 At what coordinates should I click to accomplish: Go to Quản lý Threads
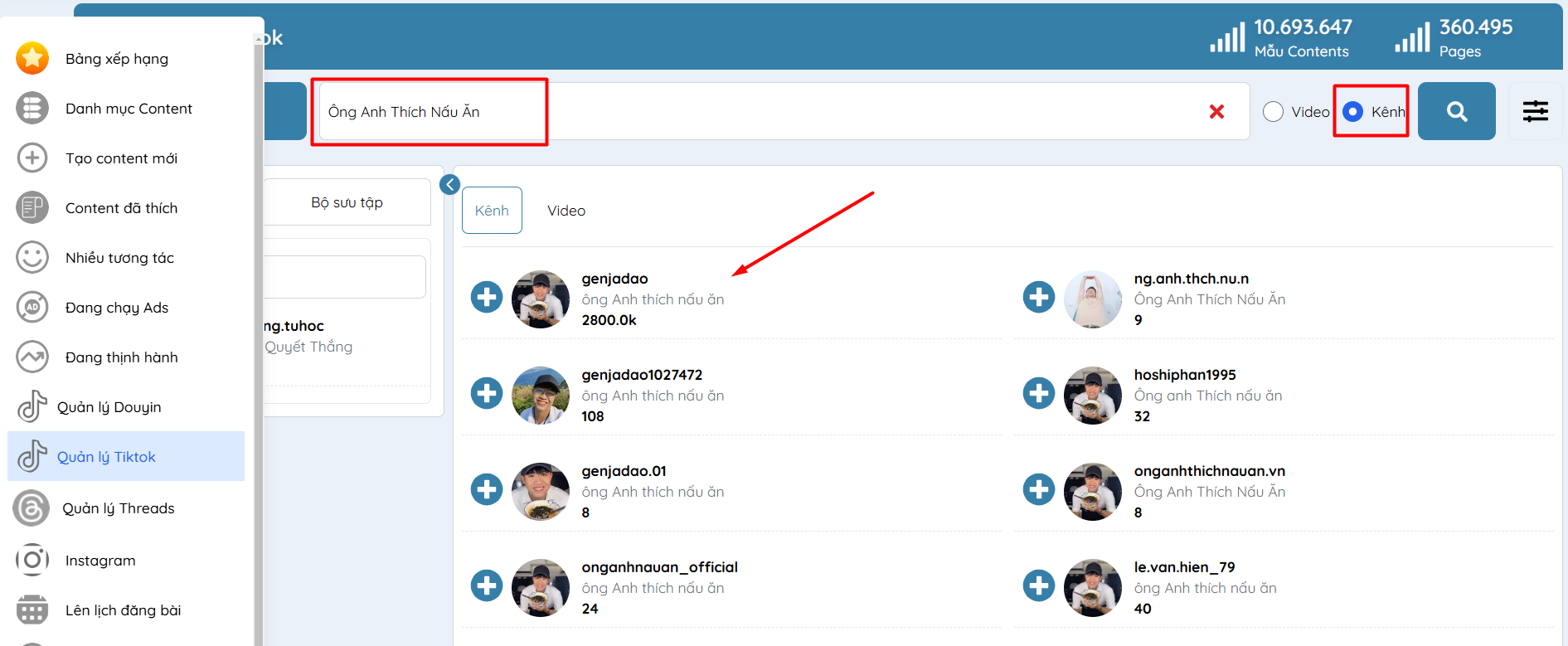(x=118, y=508)
